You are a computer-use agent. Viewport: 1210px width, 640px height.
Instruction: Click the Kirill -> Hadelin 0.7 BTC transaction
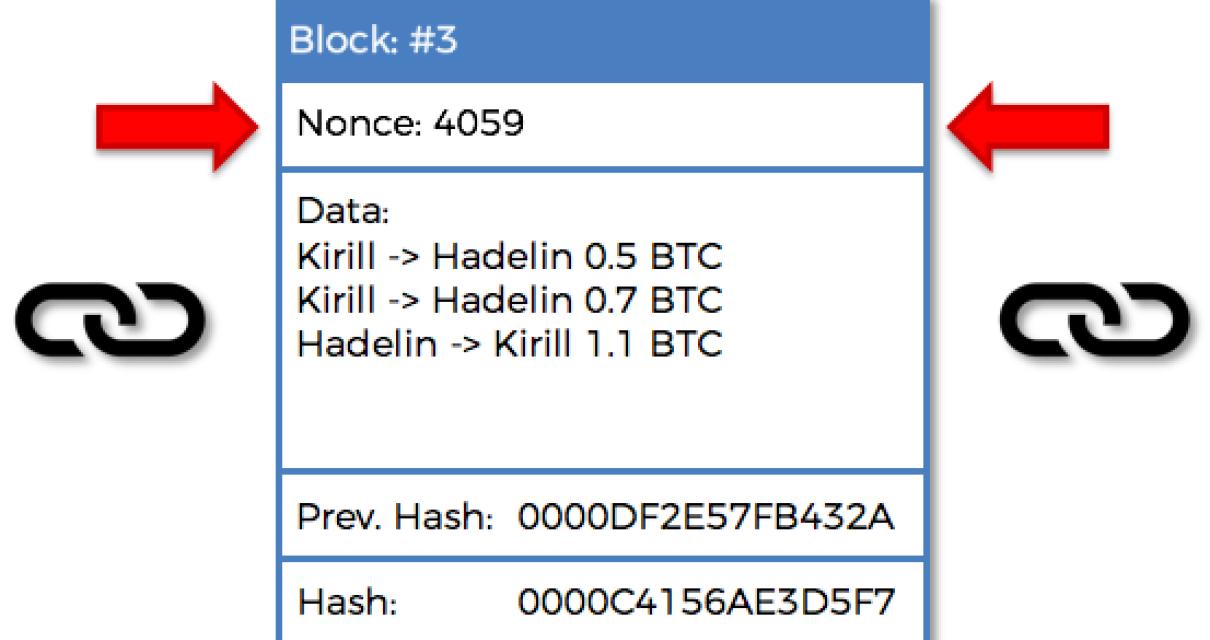pyautogui.click(x=509, y=300)
